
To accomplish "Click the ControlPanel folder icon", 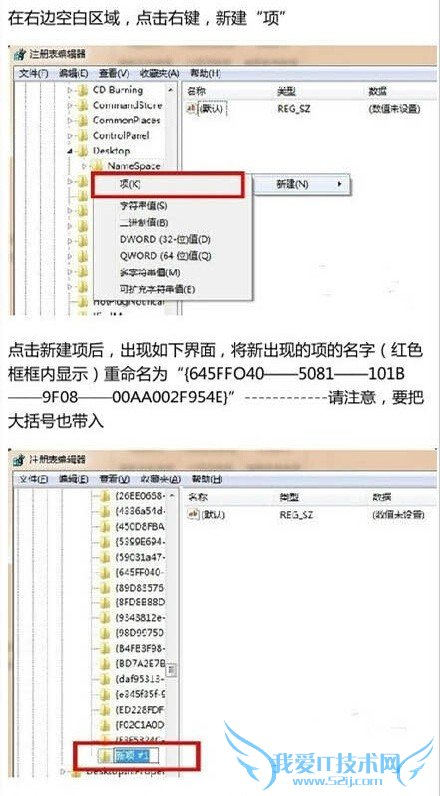I will click(x=83, y=136).
